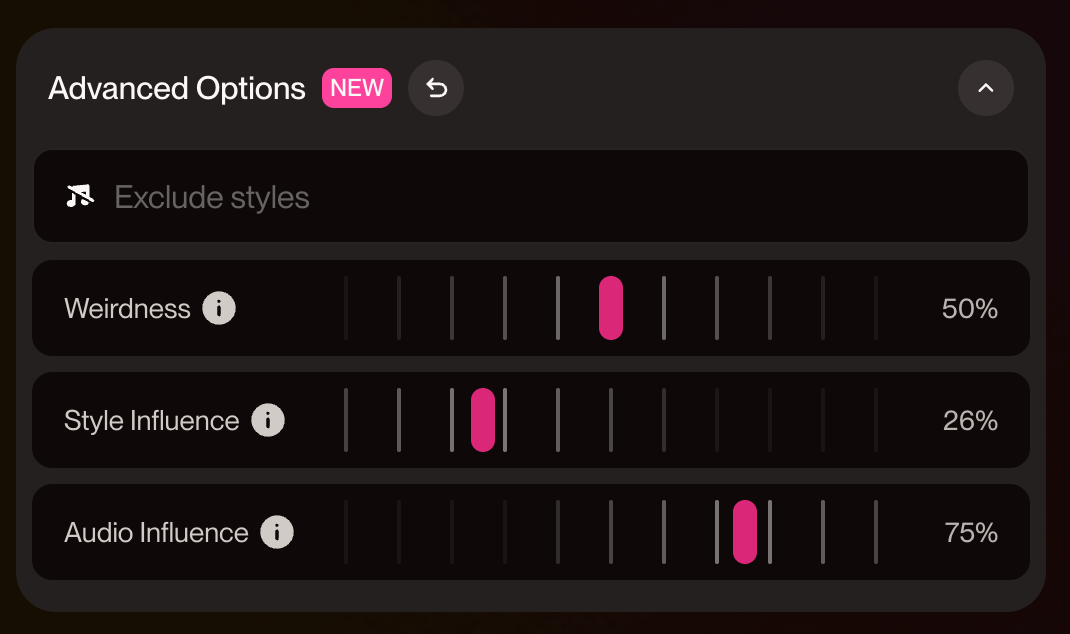
Task: Click the Audio Influence slider handle at 75%
Action: tap(744, 532)
